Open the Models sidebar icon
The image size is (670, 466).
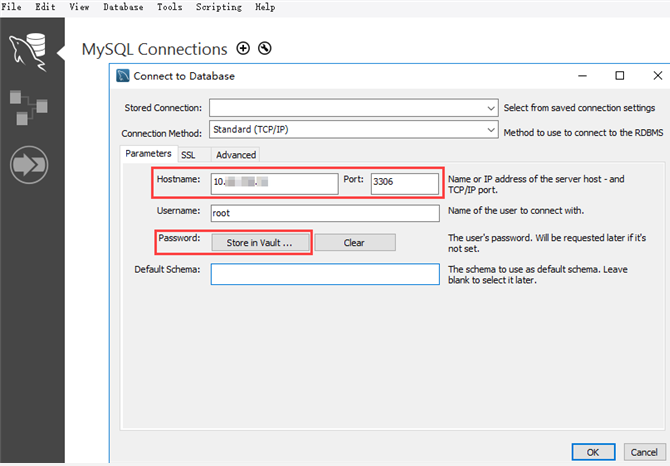(29, 107)
